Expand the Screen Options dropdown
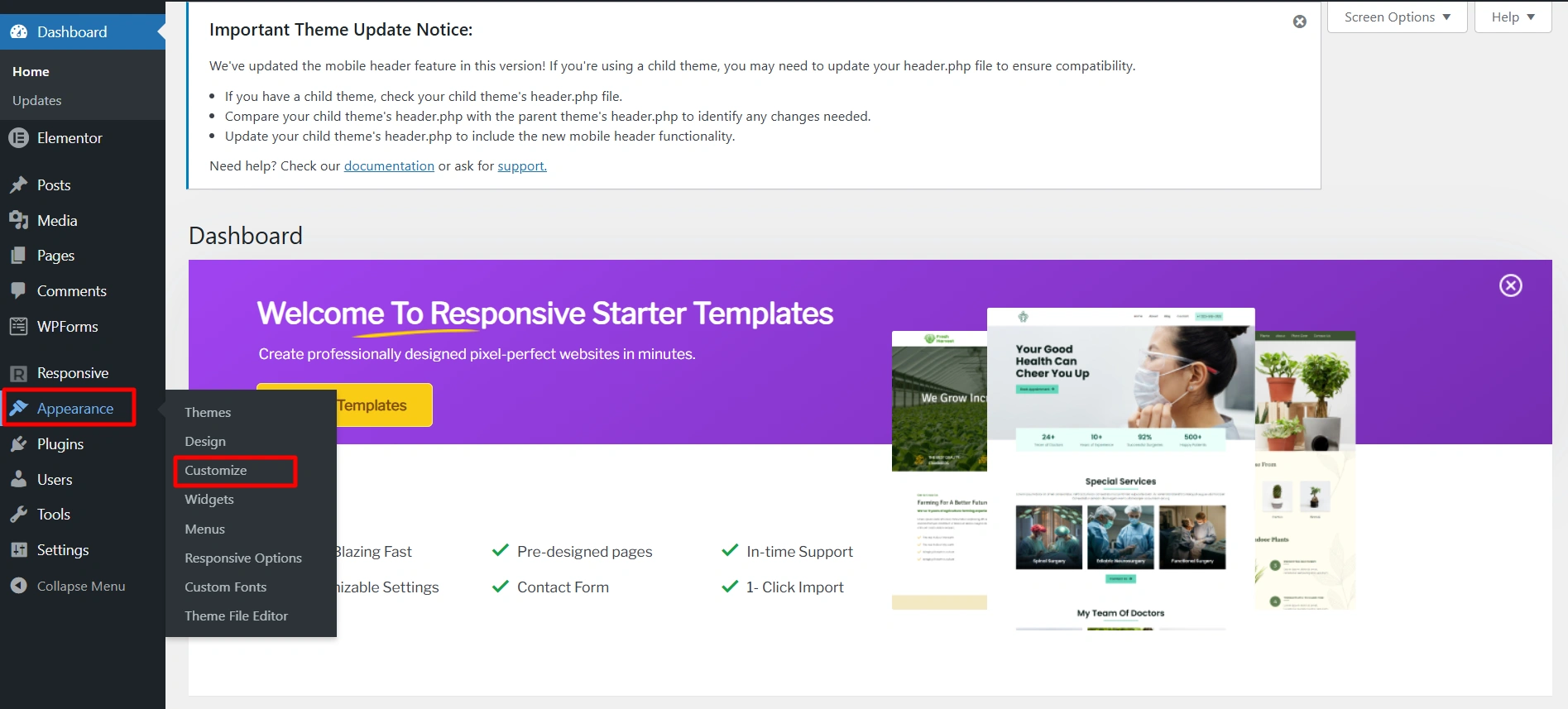 [x=1398, y=17]
